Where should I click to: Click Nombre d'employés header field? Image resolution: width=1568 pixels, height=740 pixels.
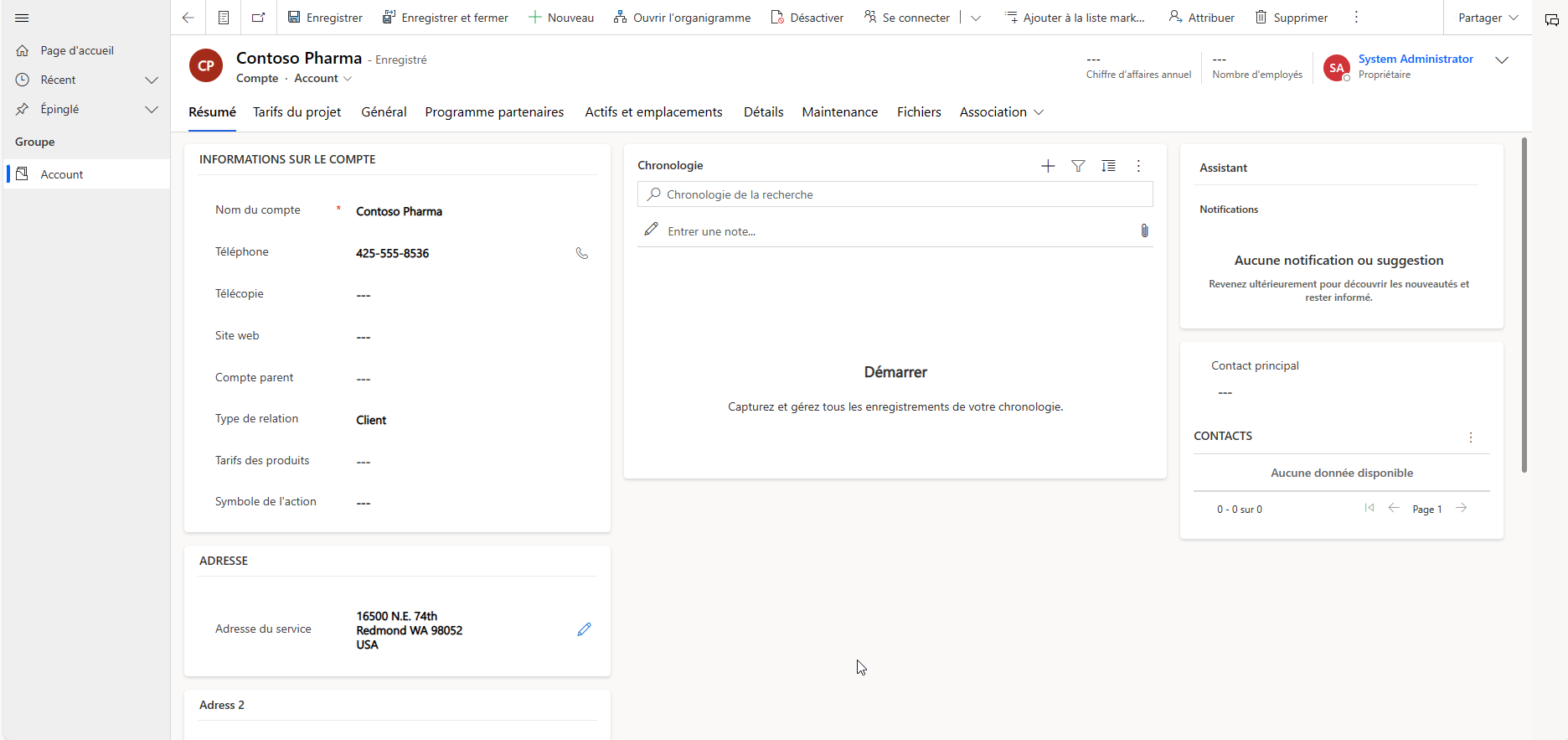click(x=1257, y=67)
